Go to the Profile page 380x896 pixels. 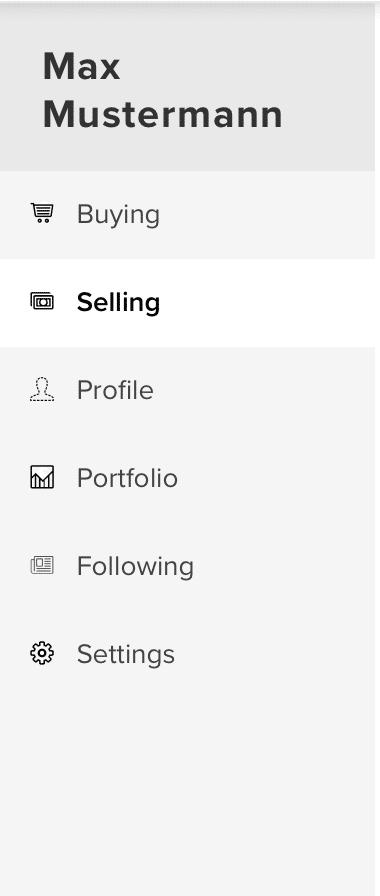point(115,390)
